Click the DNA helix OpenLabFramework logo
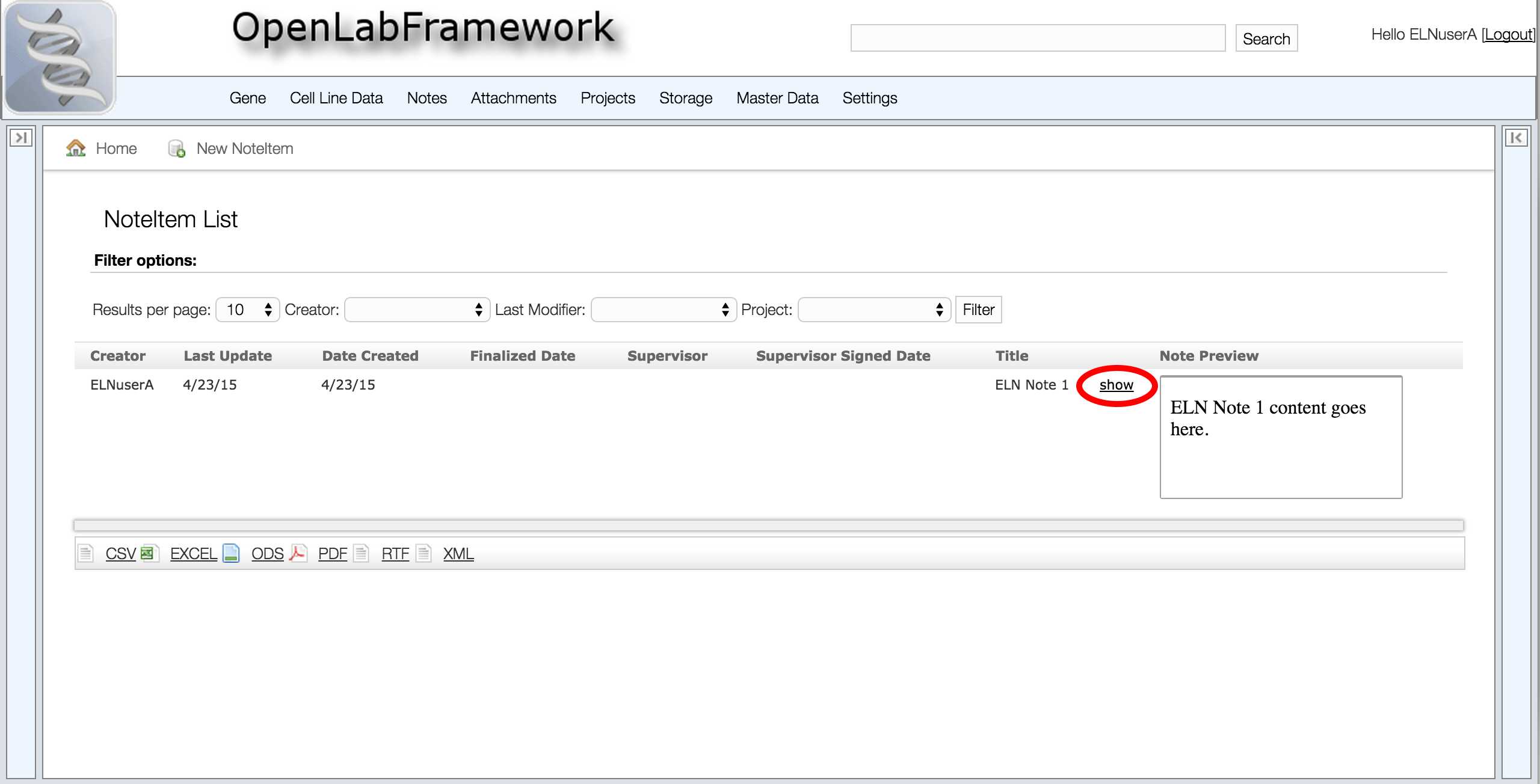Viewport: 1540px width, 784px height. 59,58
